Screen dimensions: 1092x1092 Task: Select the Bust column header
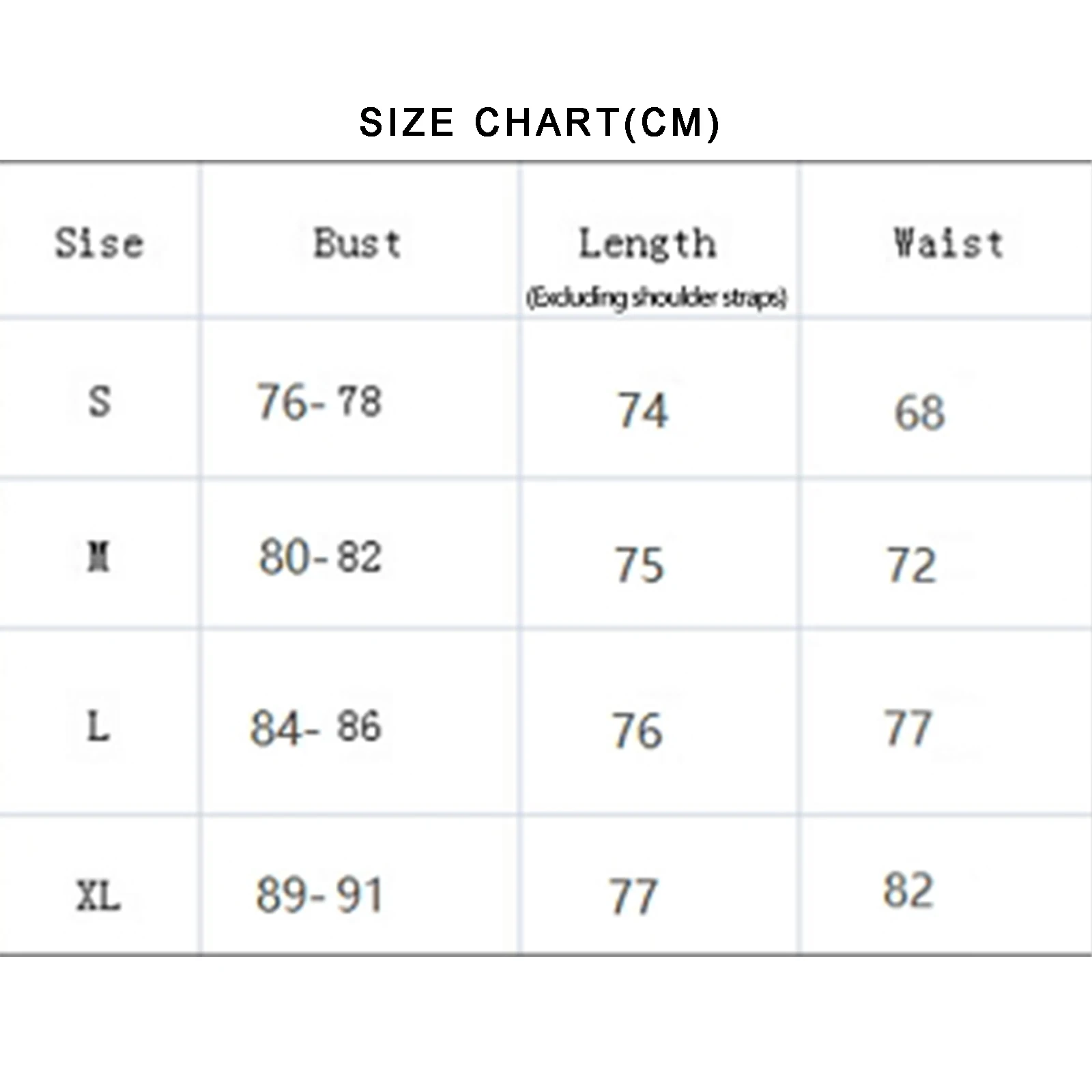tap(358, 244)
